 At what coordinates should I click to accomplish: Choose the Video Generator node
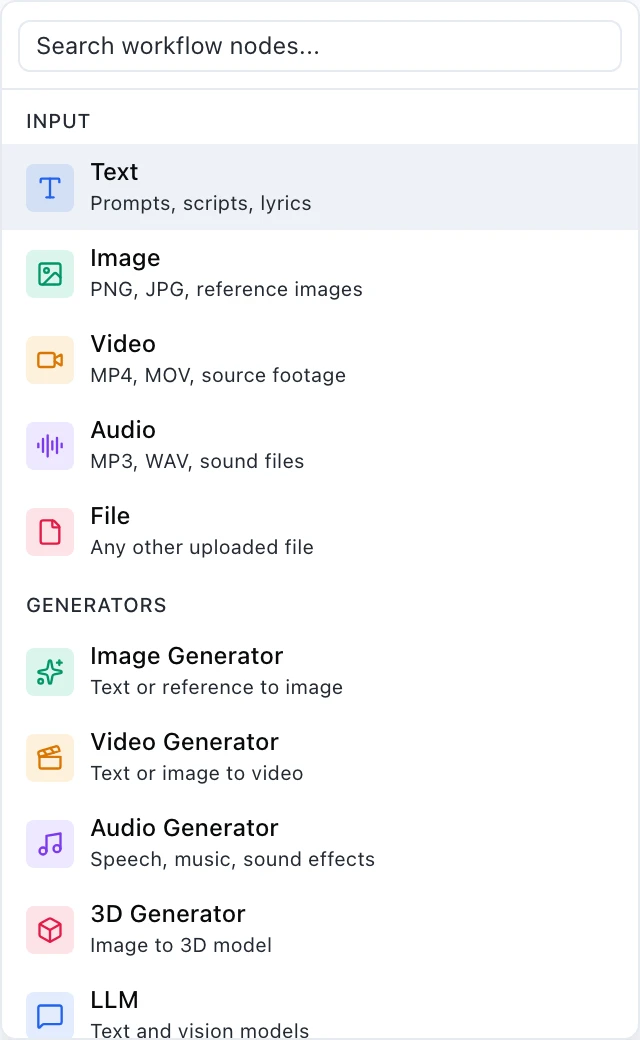pos(320,757)
